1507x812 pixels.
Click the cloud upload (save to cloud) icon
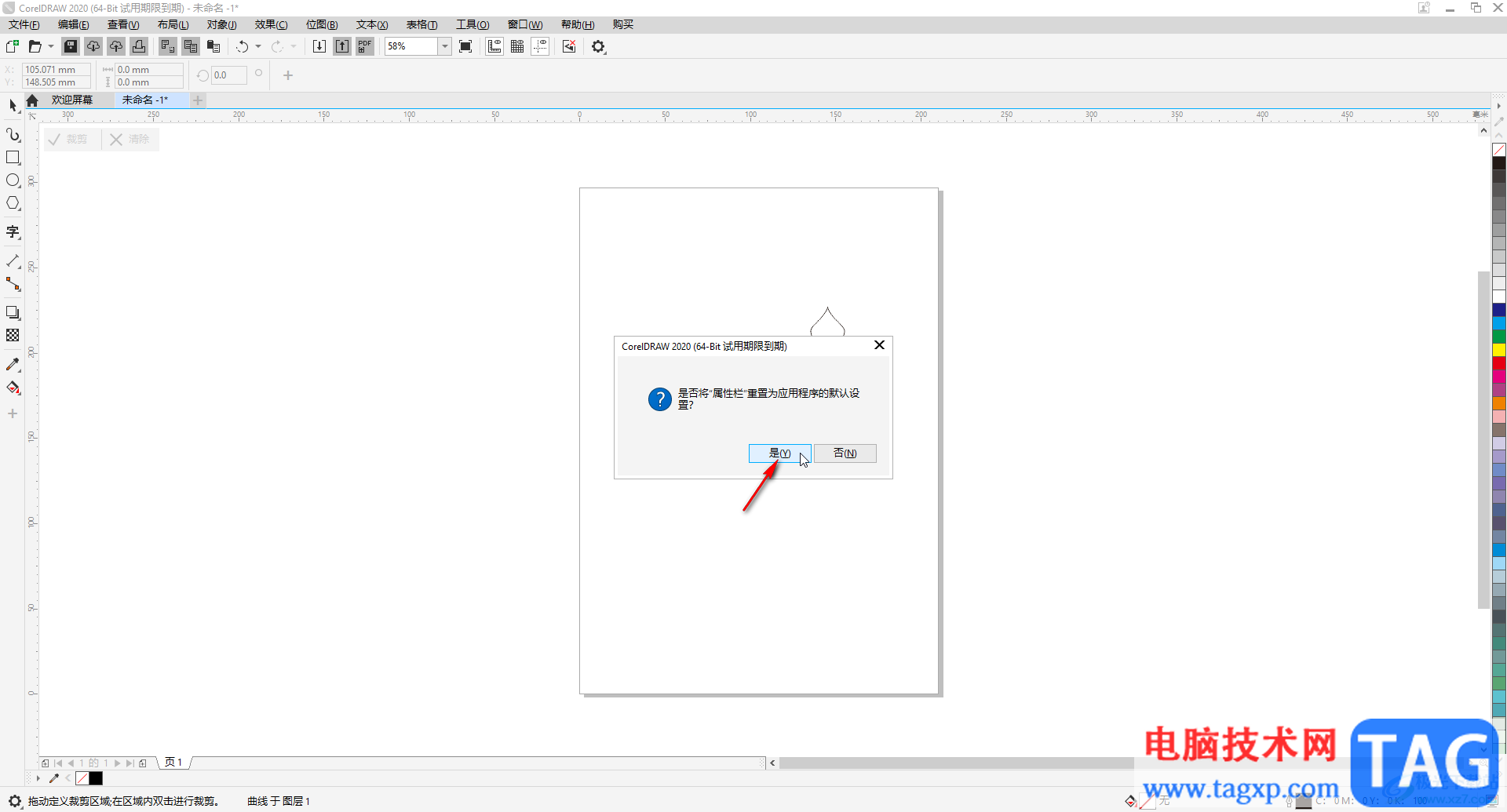click(x=116, y=46)
